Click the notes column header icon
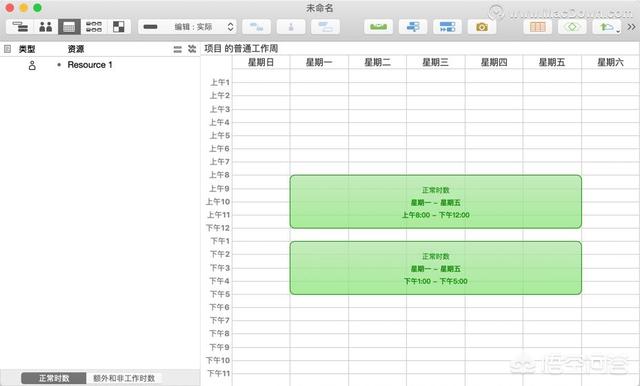 (7, 49)
